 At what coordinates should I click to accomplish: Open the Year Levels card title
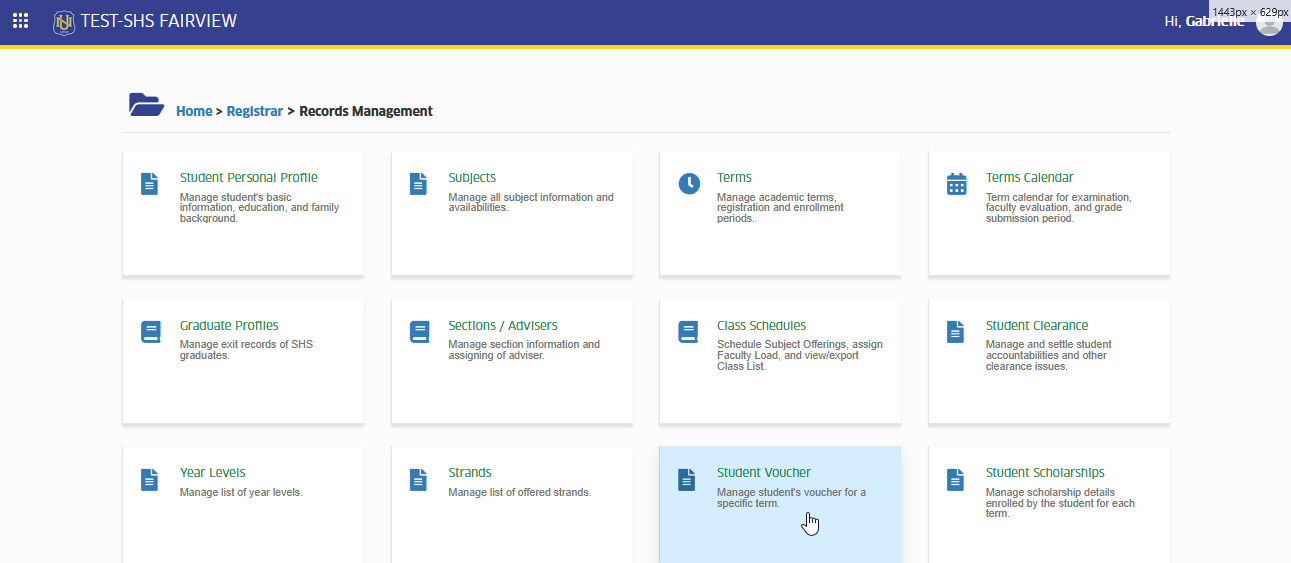[213, 473]
